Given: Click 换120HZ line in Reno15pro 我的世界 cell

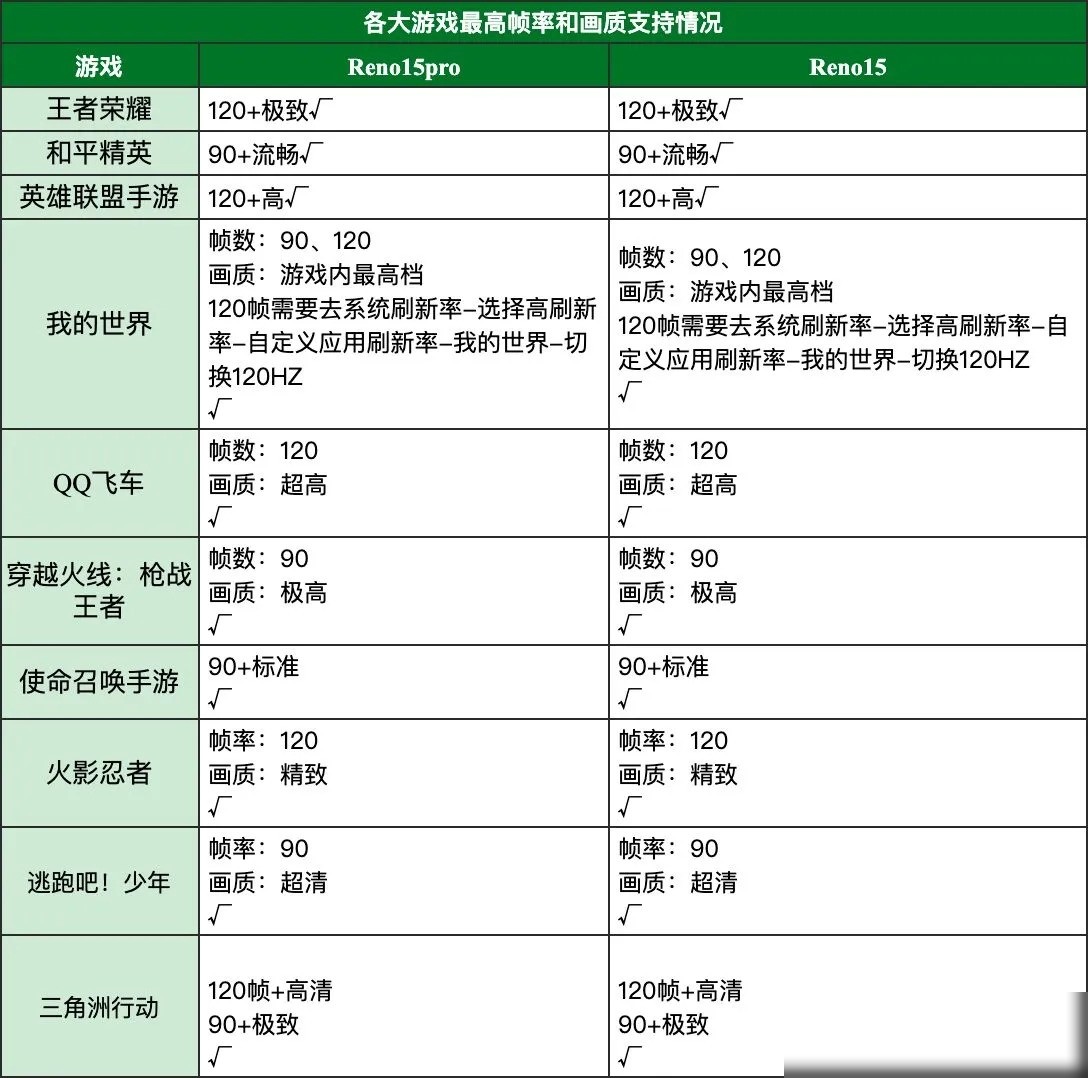Looking at the screenshot, I should (255, 377).
